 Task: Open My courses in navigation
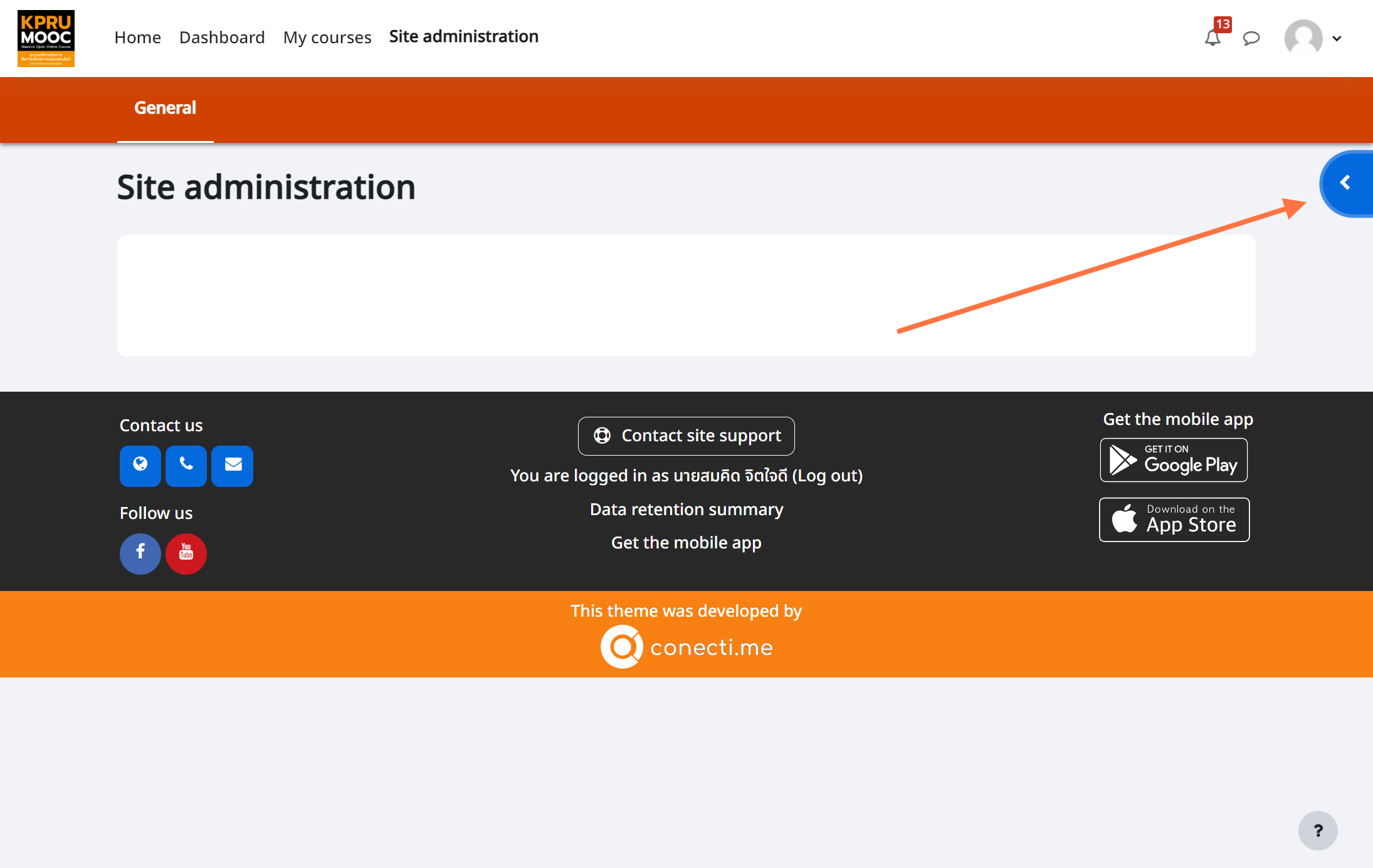click(327, 38)
